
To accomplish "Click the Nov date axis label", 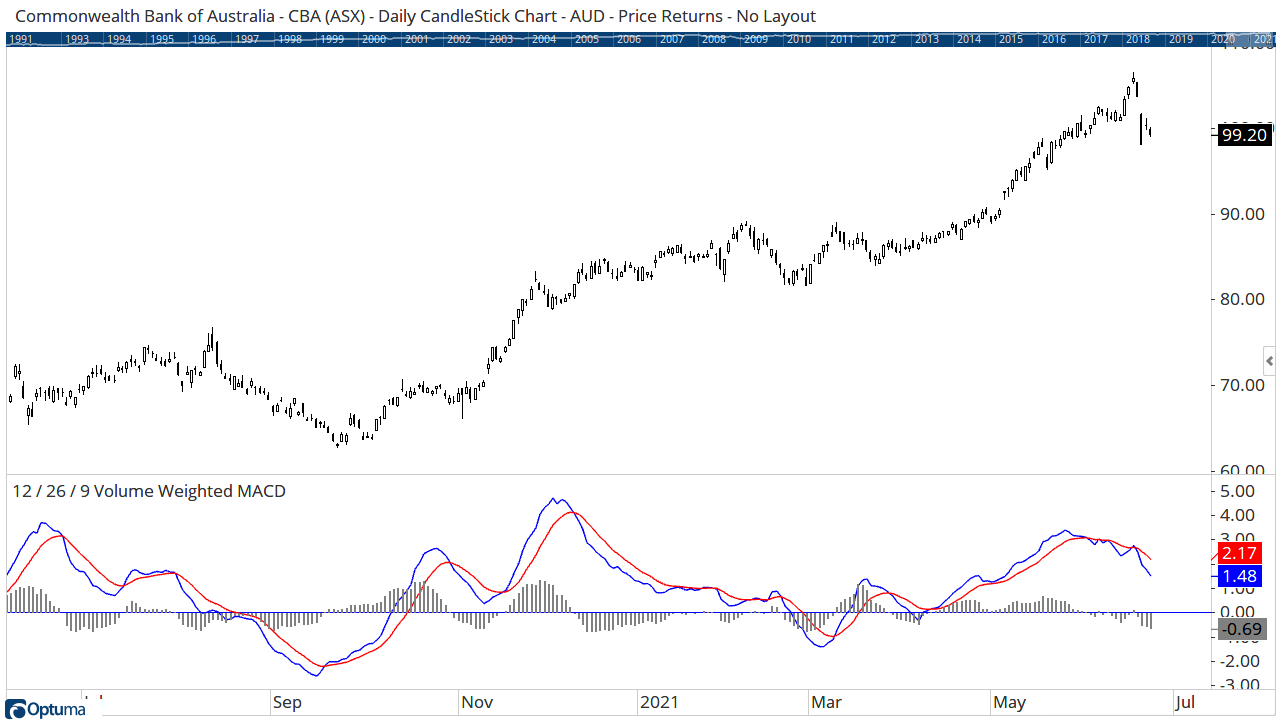I will click(x=476, y=703).
